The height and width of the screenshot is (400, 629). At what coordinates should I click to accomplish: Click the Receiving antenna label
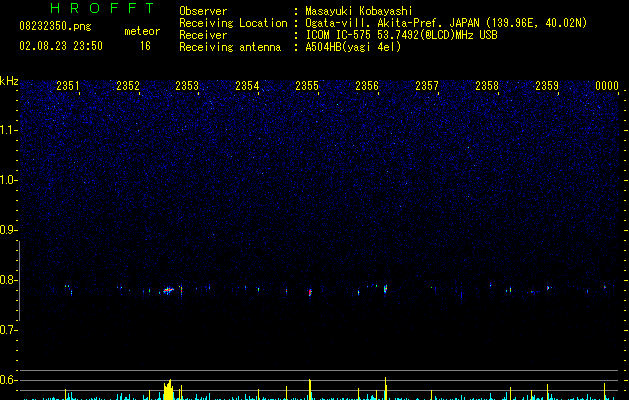pyautogui.click(x=230, y=47)
